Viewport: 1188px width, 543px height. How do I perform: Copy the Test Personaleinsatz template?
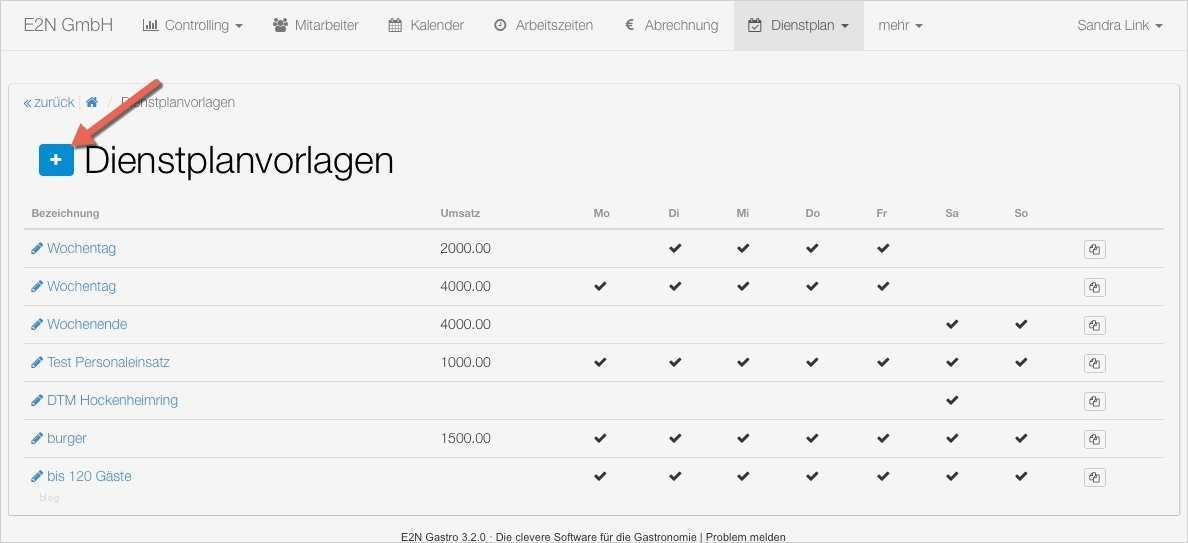point(1094,363)
